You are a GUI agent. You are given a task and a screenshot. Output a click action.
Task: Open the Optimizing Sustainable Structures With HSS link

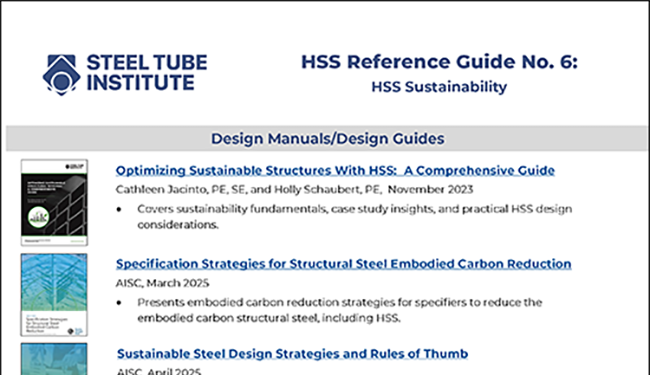pos(335,170)
